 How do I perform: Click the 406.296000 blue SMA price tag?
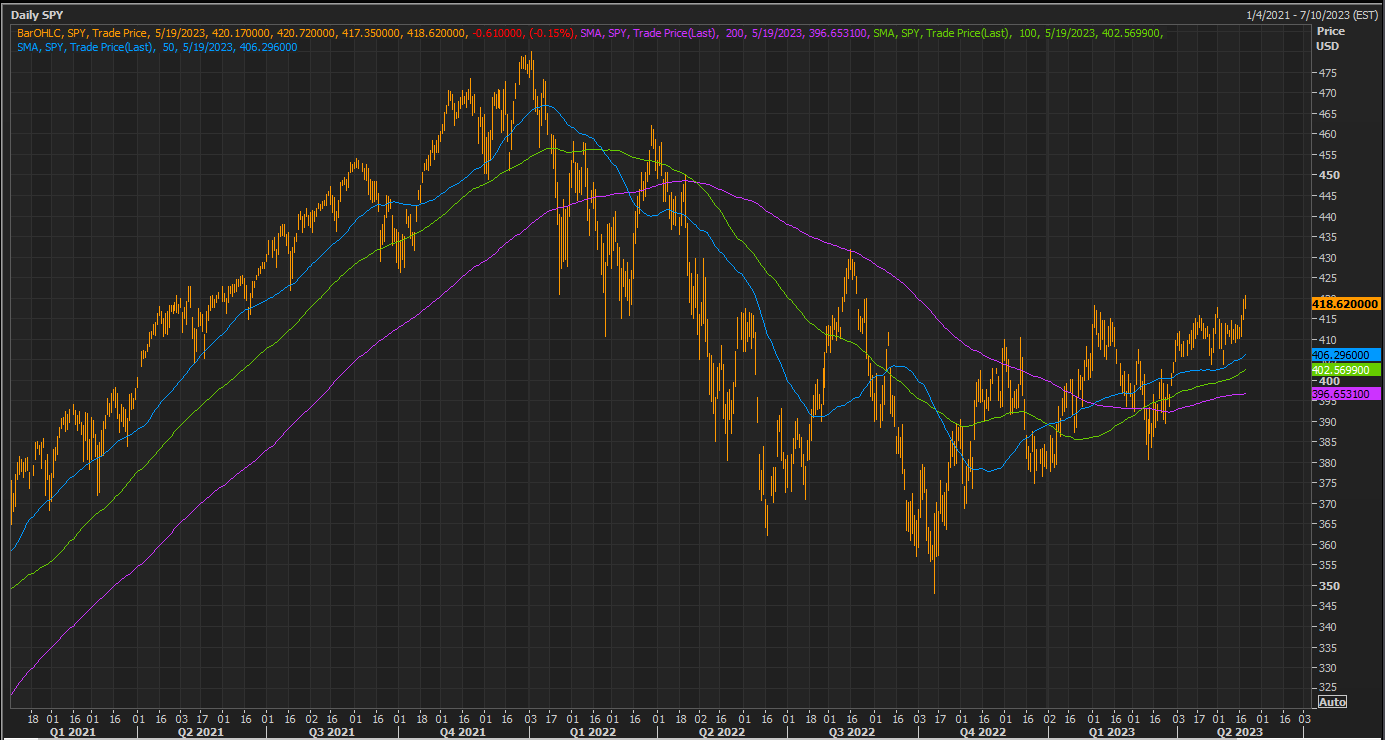coord(1346,355)
